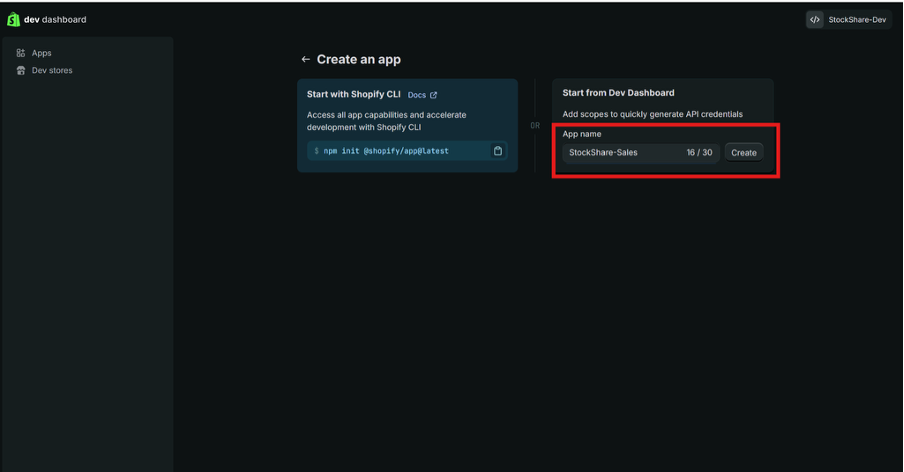The image size is (904, 472).
Task: Copy the npm init command clipboard icon
Action: 498,151
